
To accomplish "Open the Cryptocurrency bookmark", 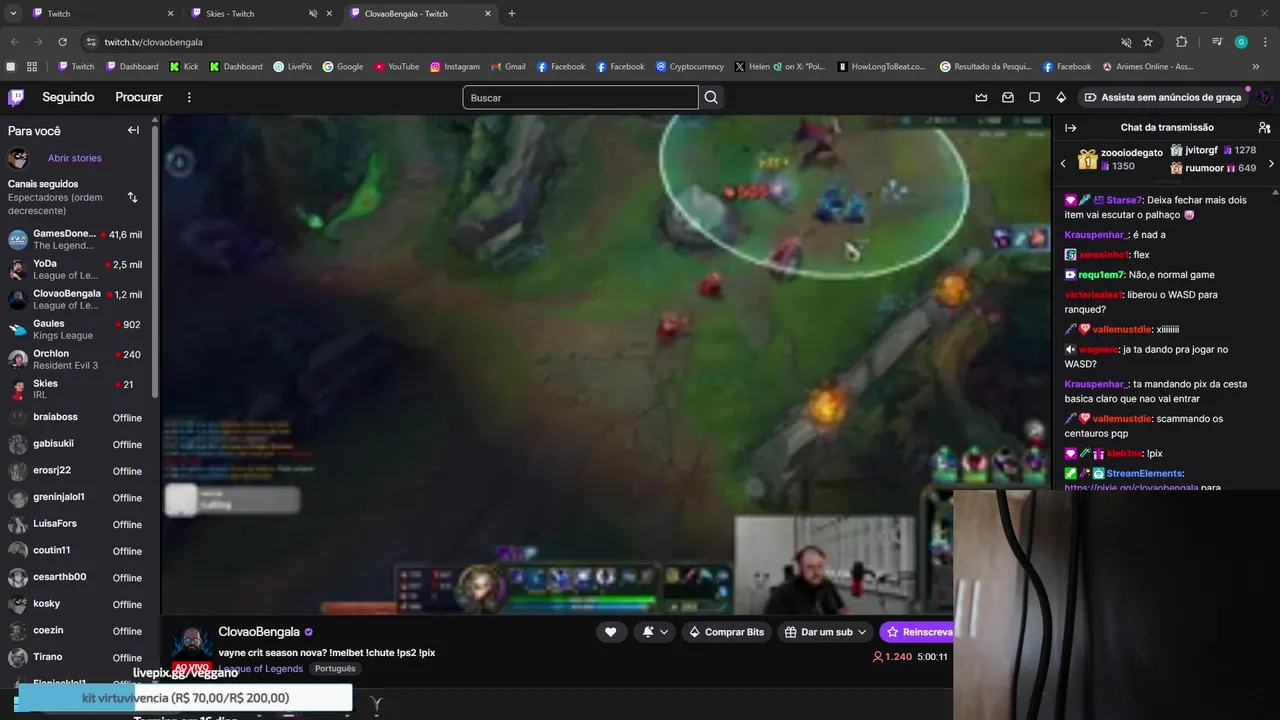I will 690,67.
